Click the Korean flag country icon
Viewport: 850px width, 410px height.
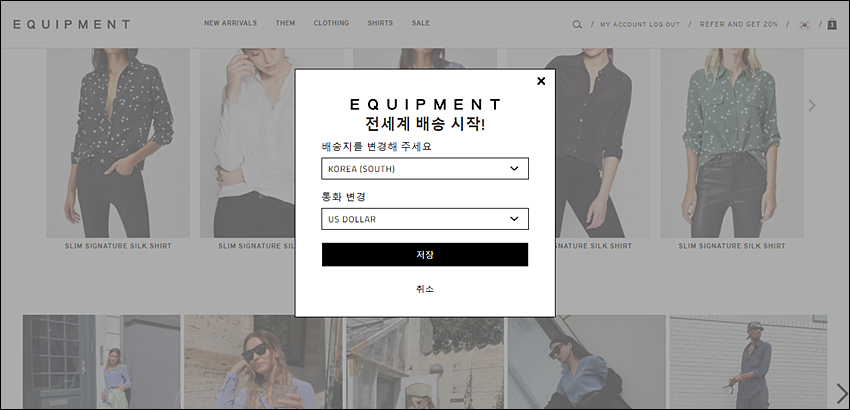(x=804, y=24)
